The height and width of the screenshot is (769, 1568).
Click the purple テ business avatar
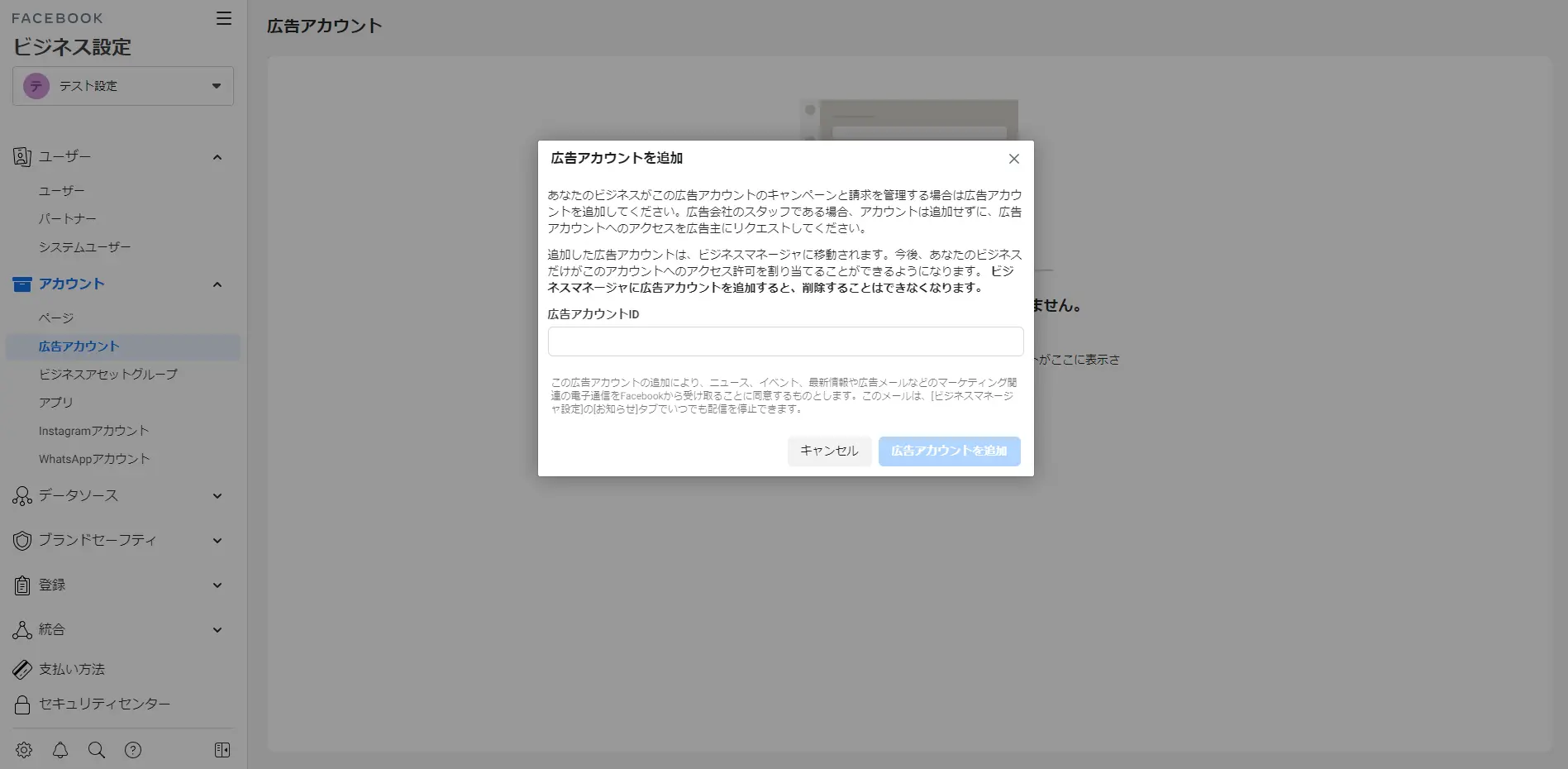point(36,86)
